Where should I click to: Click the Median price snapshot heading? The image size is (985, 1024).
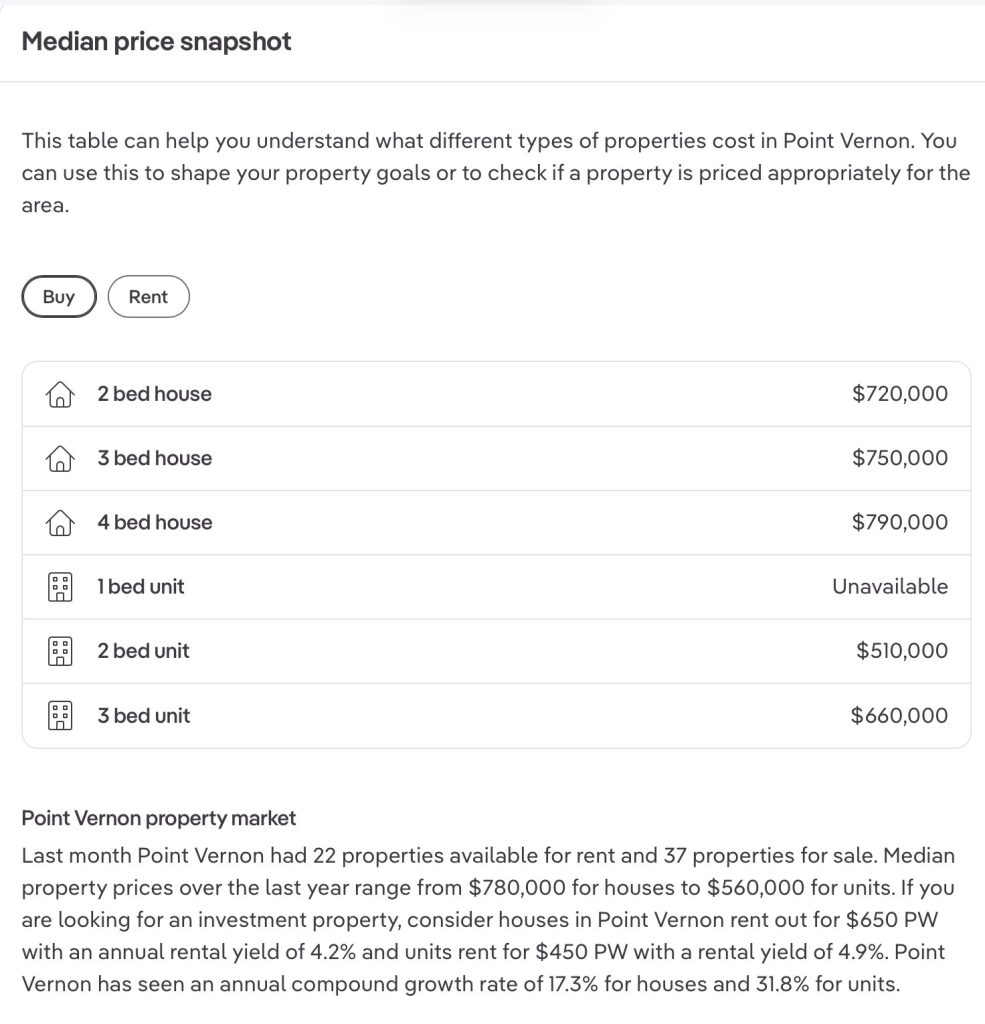[157, 42]
